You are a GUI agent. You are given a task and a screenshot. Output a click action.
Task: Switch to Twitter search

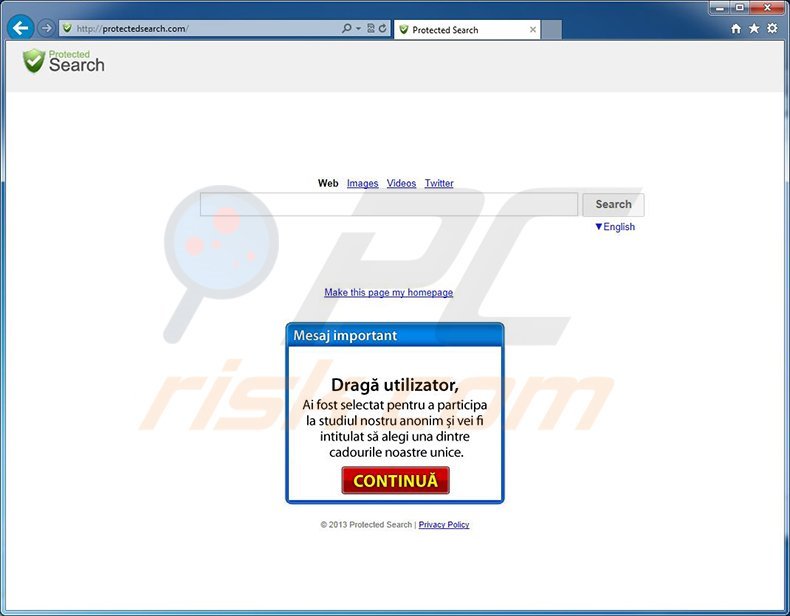[x=439, y=183]
